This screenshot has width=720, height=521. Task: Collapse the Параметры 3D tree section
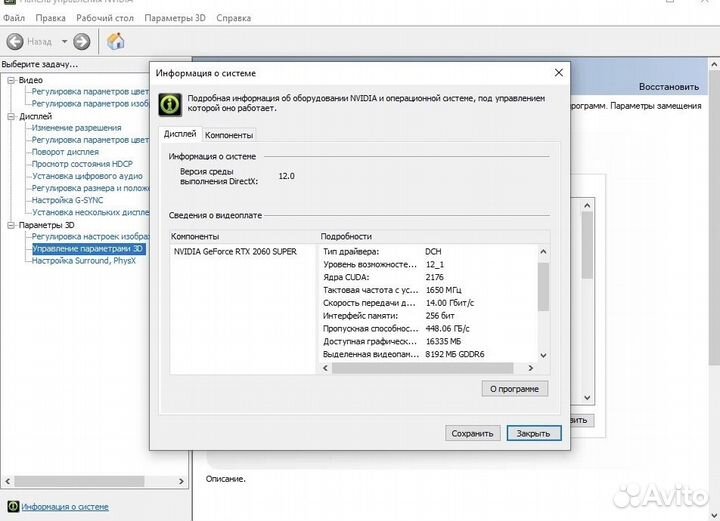[11, 225]
